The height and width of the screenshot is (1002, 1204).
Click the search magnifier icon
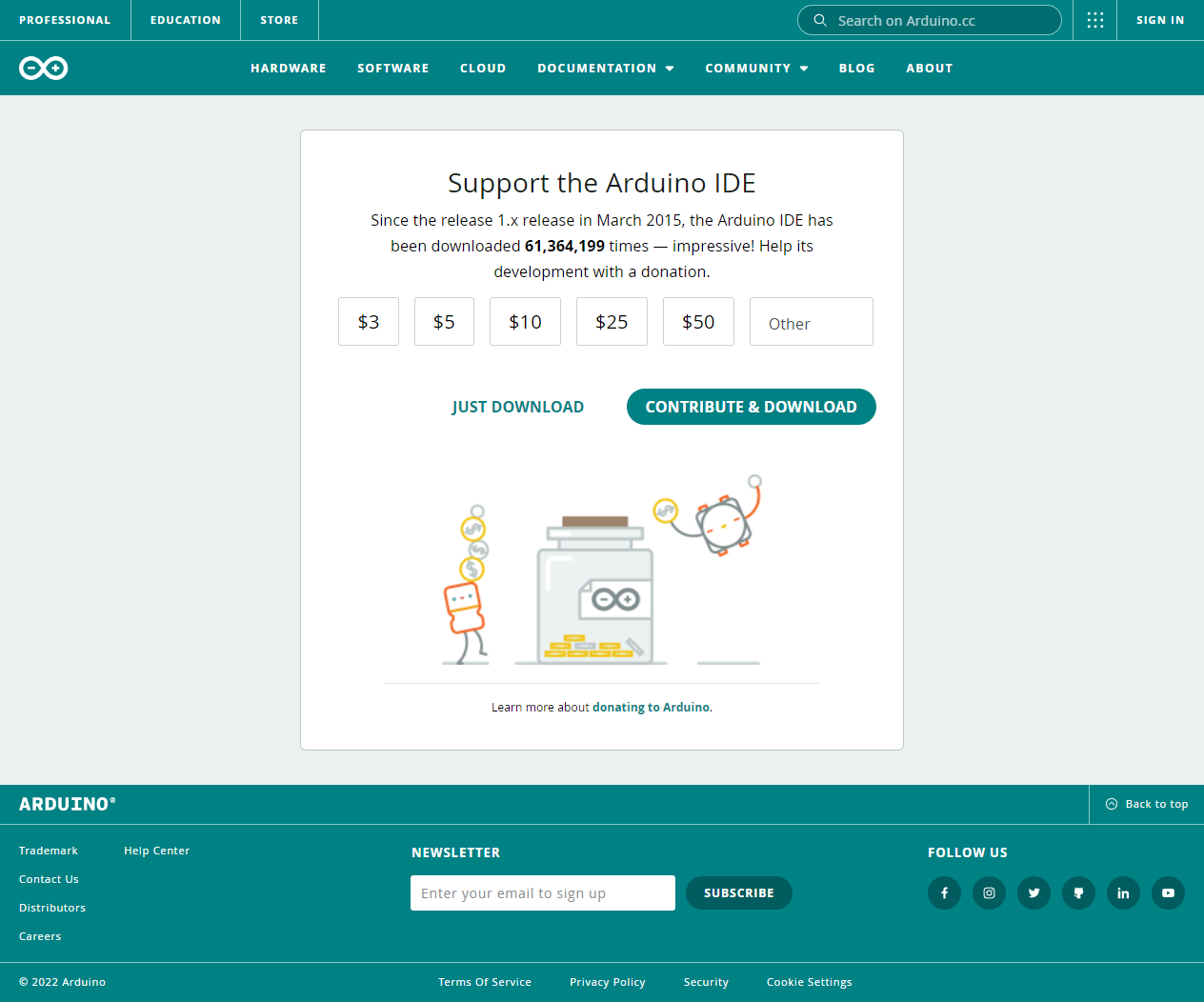pos(819,19)
